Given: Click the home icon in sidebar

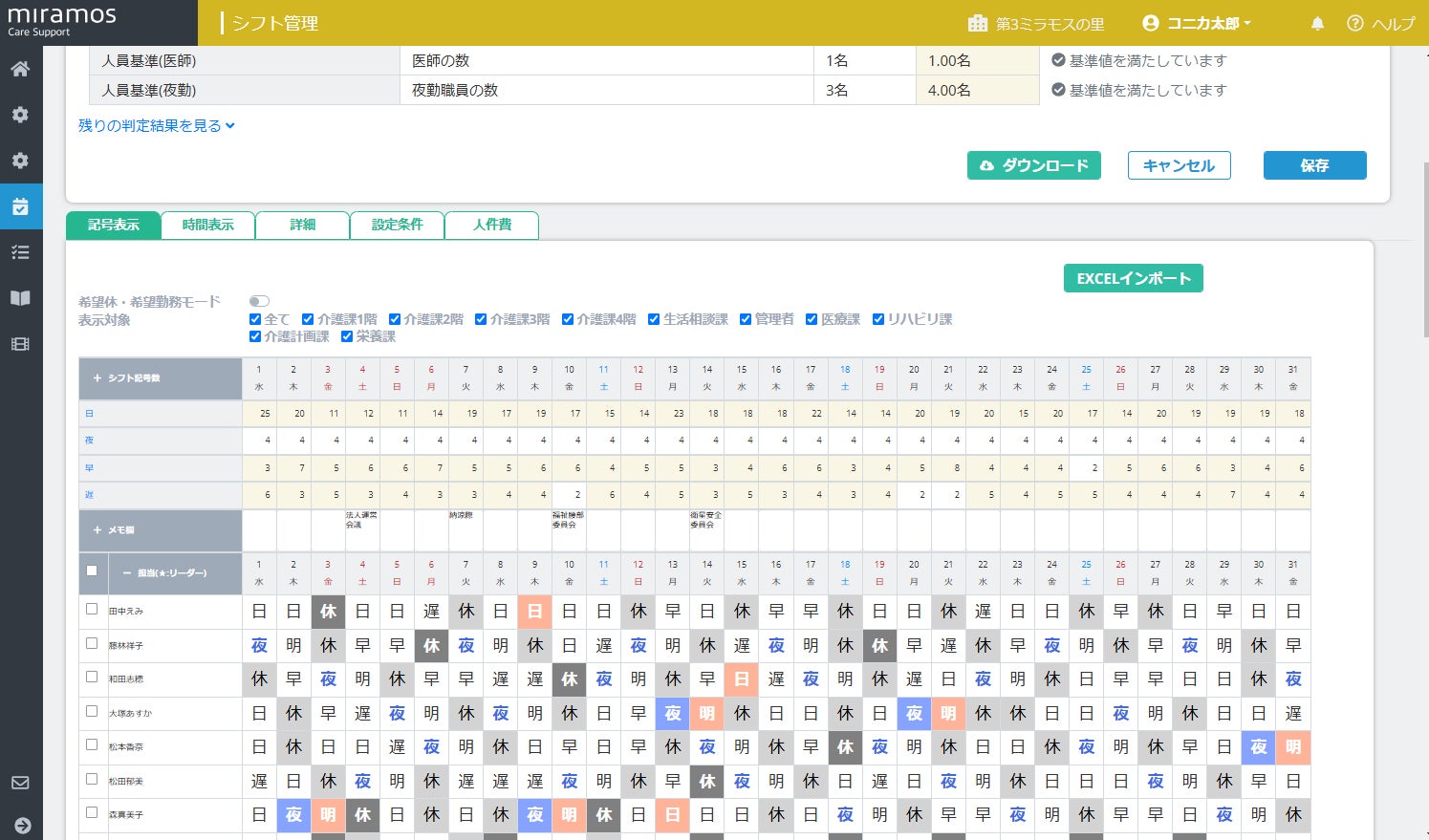Looking at the screenshot, I should pos(20,69).
